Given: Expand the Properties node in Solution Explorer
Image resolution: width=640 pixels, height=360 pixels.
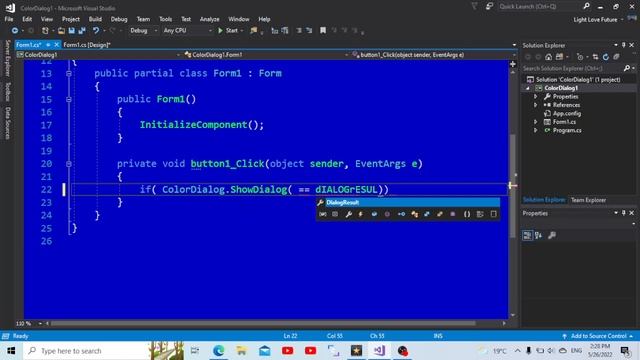Looking at the screenshot, I should (x=536, y=97).
